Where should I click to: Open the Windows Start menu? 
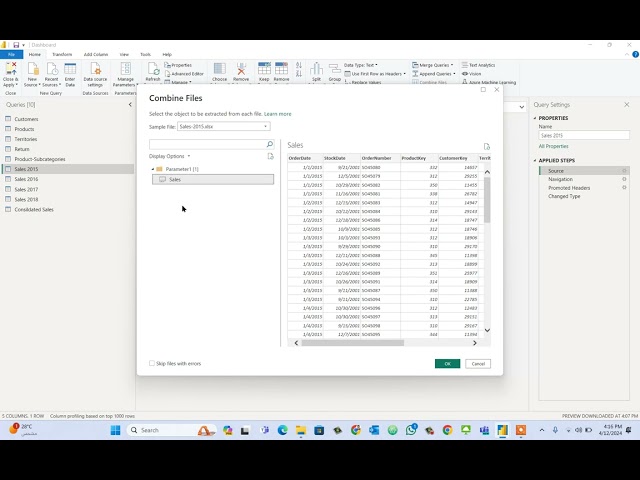(116, 430)
